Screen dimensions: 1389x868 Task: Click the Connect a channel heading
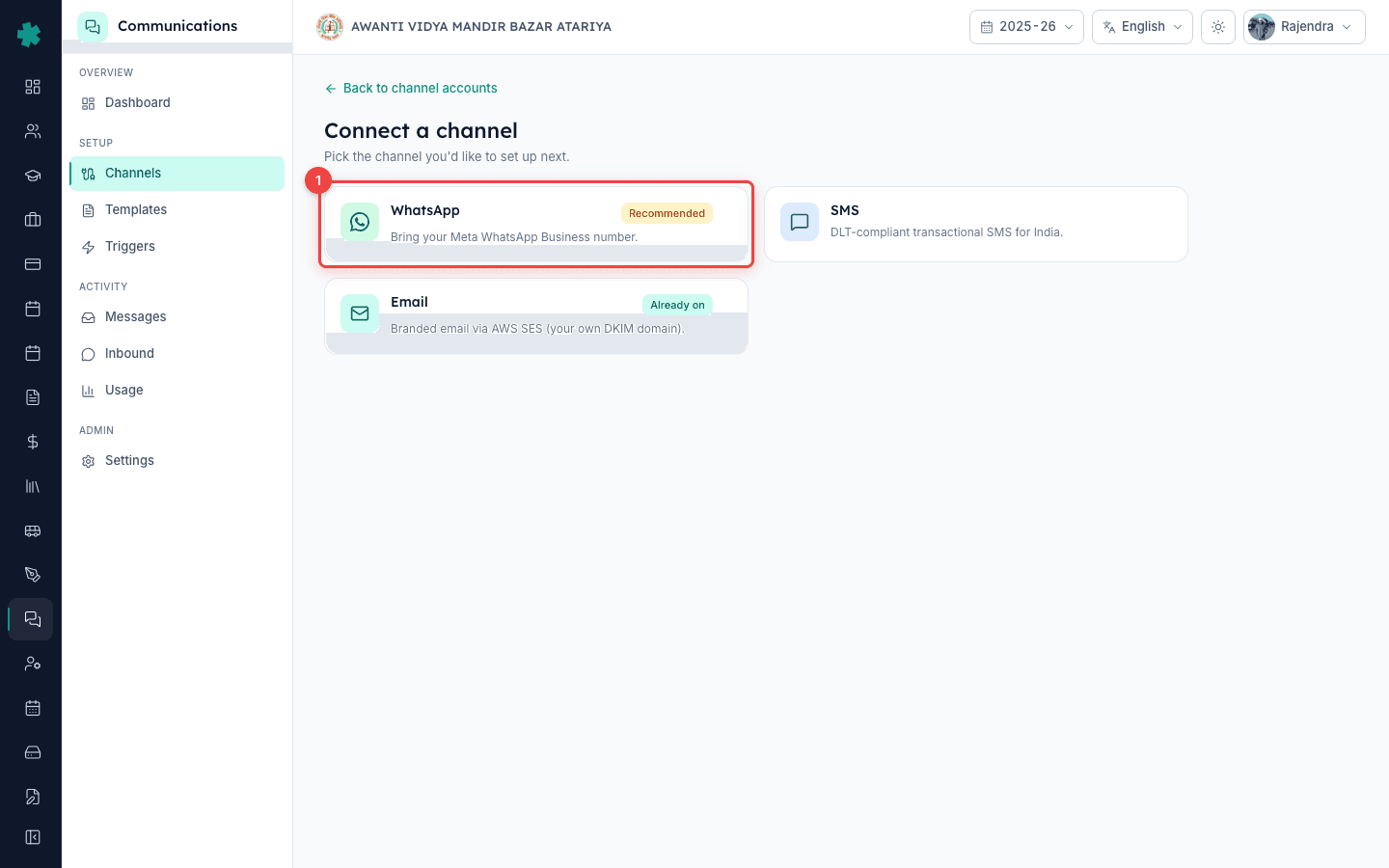coord(421,130)
